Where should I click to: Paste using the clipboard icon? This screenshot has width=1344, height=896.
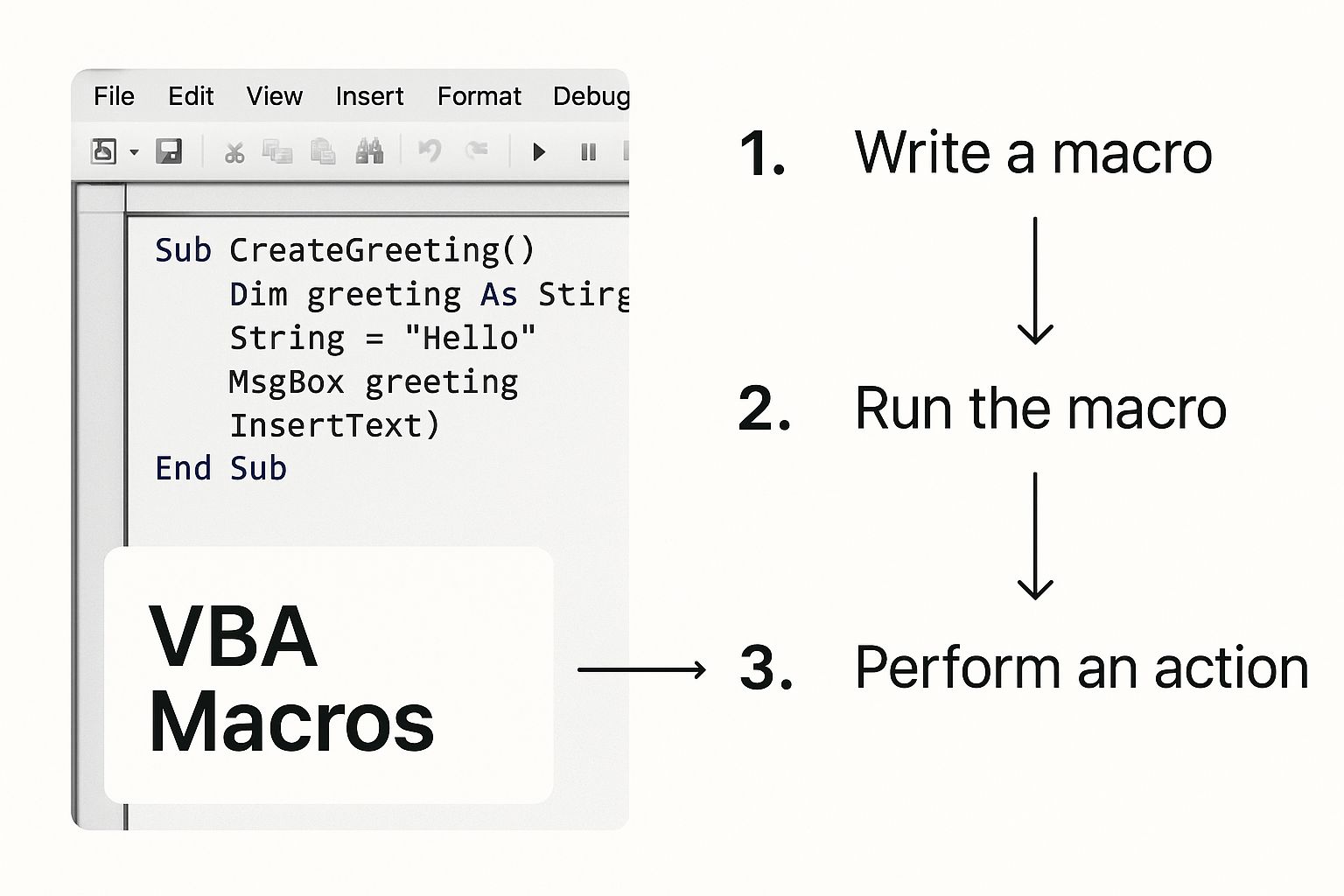[x=323, y=152]
